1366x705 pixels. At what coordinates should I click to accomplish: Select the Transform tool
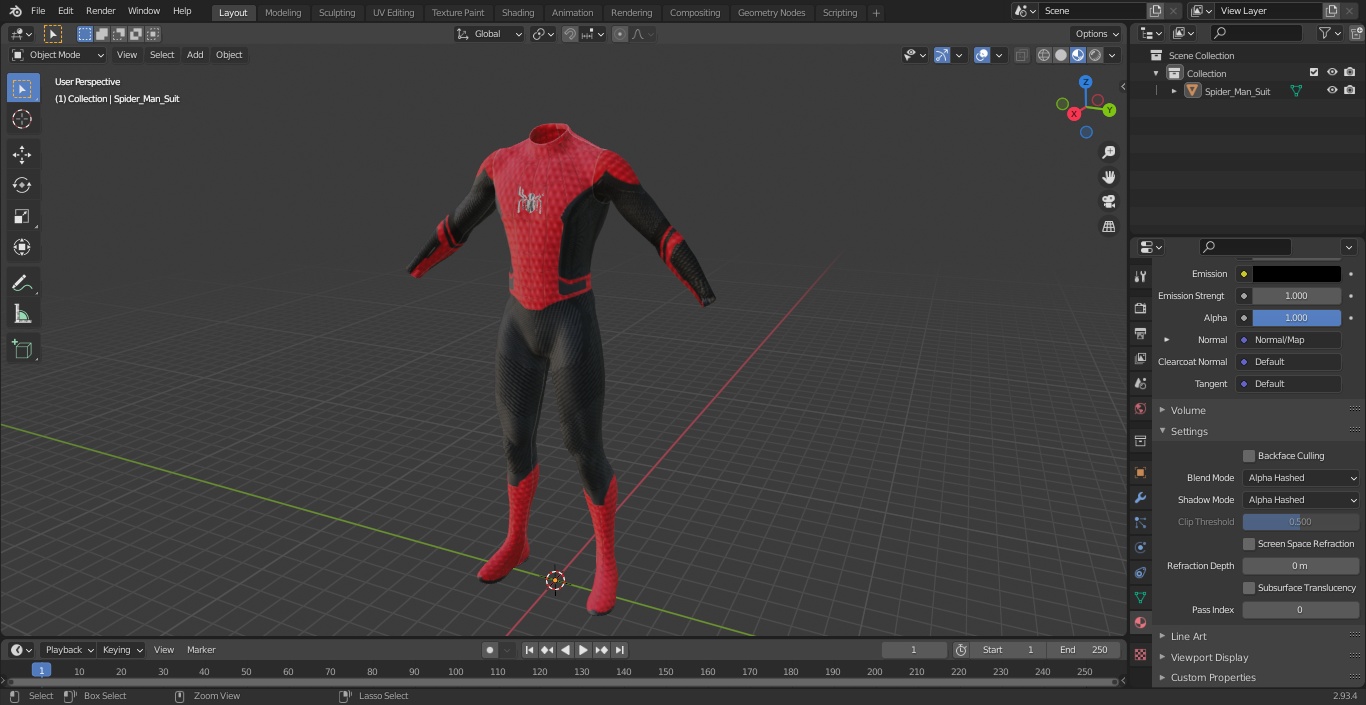click(22, 247)
